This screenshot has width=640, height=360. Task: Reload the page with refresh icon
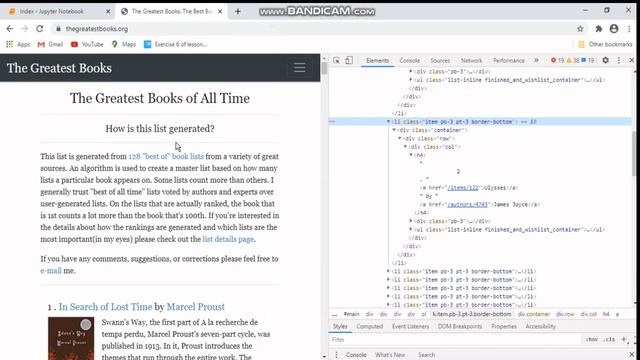point(40,29)
